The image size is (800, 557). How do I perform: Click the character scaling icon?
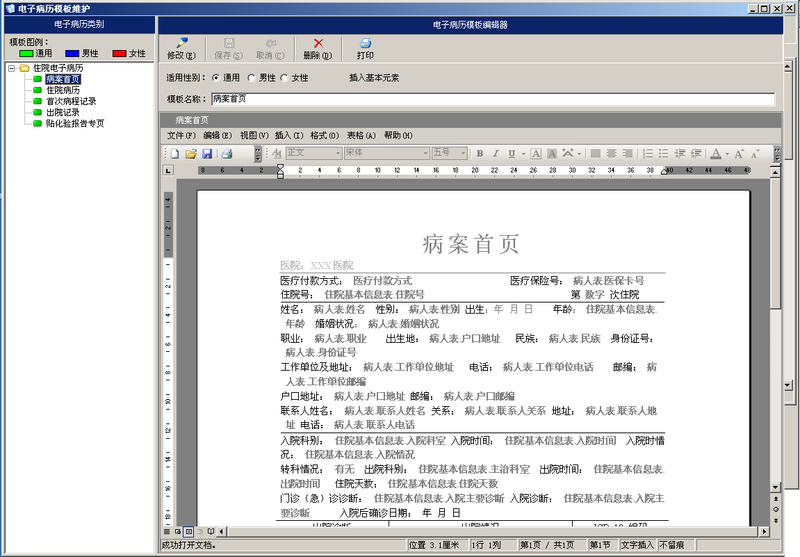coord(567,153)
